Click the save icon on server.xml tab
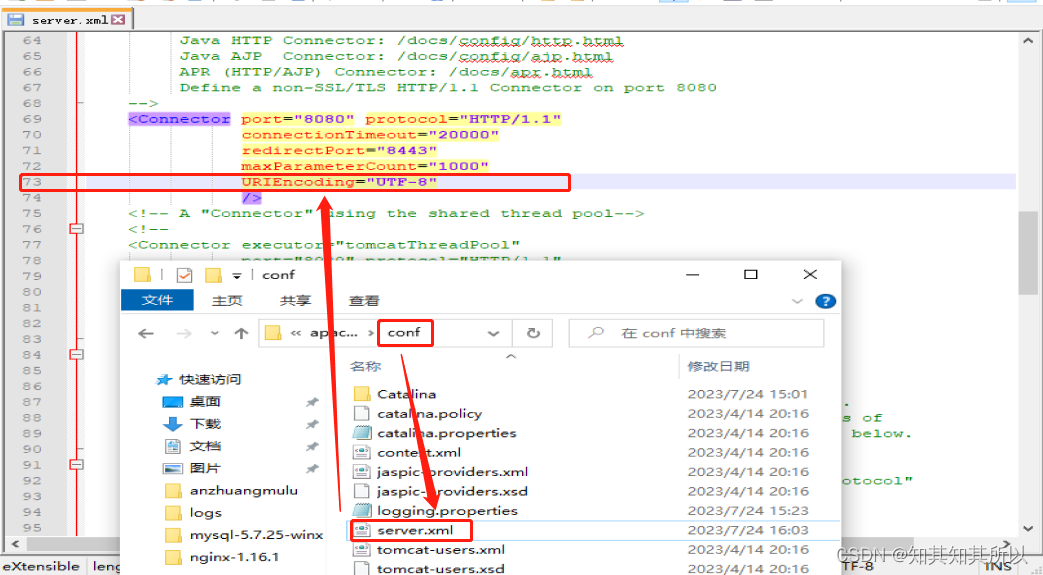Screen dimensions: 1043x575 16,19
